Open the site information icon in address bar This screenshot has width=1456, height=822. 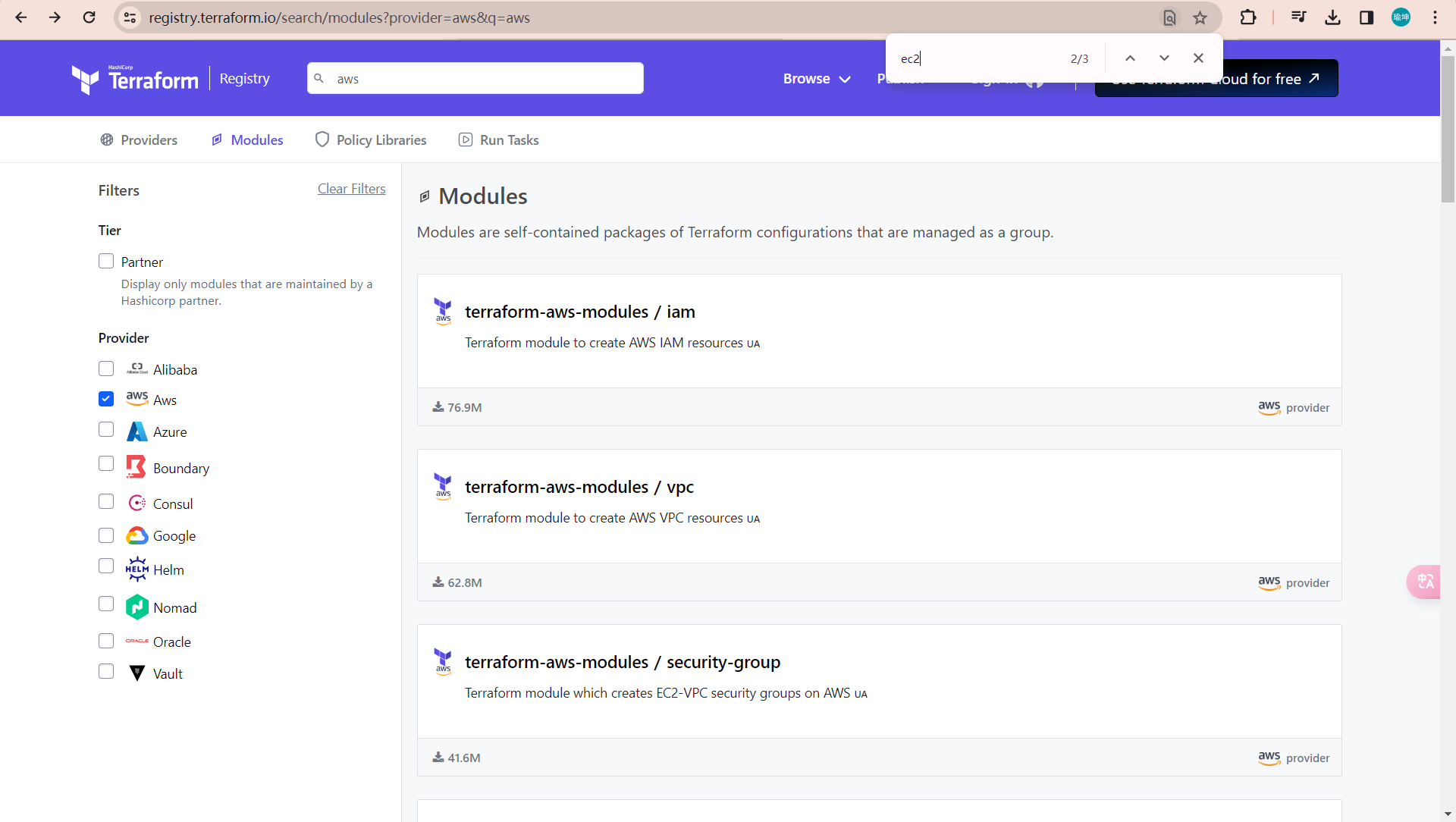[x=130, y=17]
